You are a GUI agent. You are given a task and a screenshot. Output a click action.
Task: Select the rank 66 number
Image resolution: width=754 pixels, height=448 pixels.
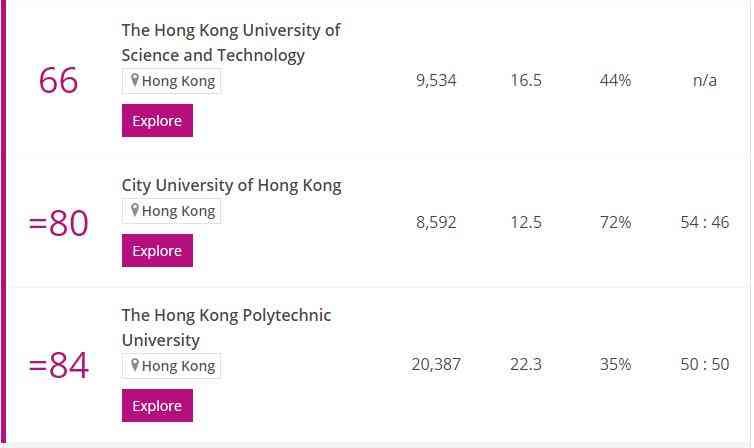(58, 81)
